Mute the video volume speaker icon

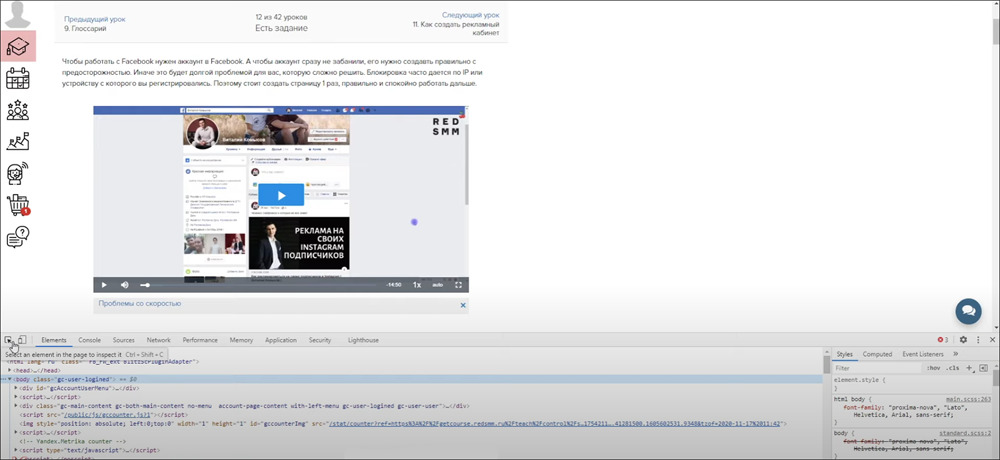pos(124,285)
